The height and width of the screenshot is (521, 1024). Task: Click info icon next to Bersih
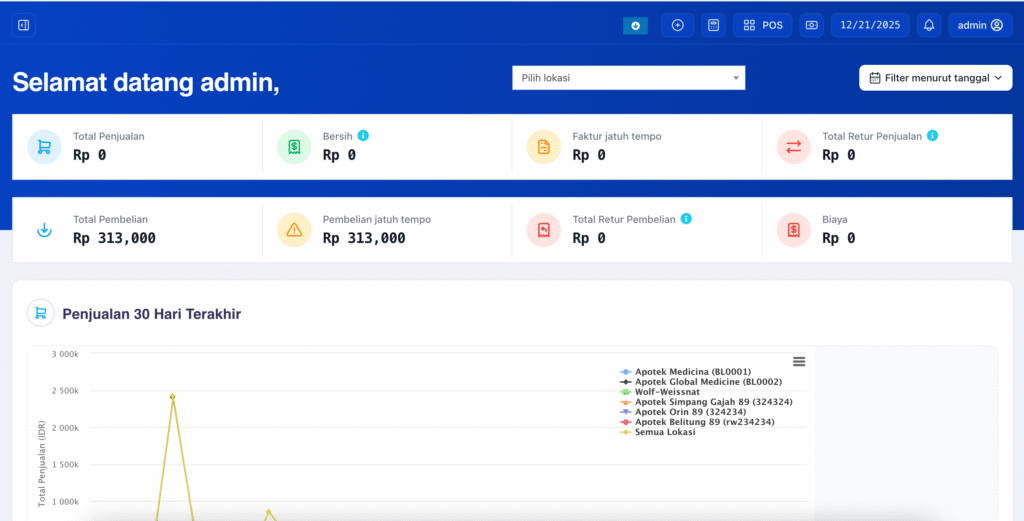363,135
